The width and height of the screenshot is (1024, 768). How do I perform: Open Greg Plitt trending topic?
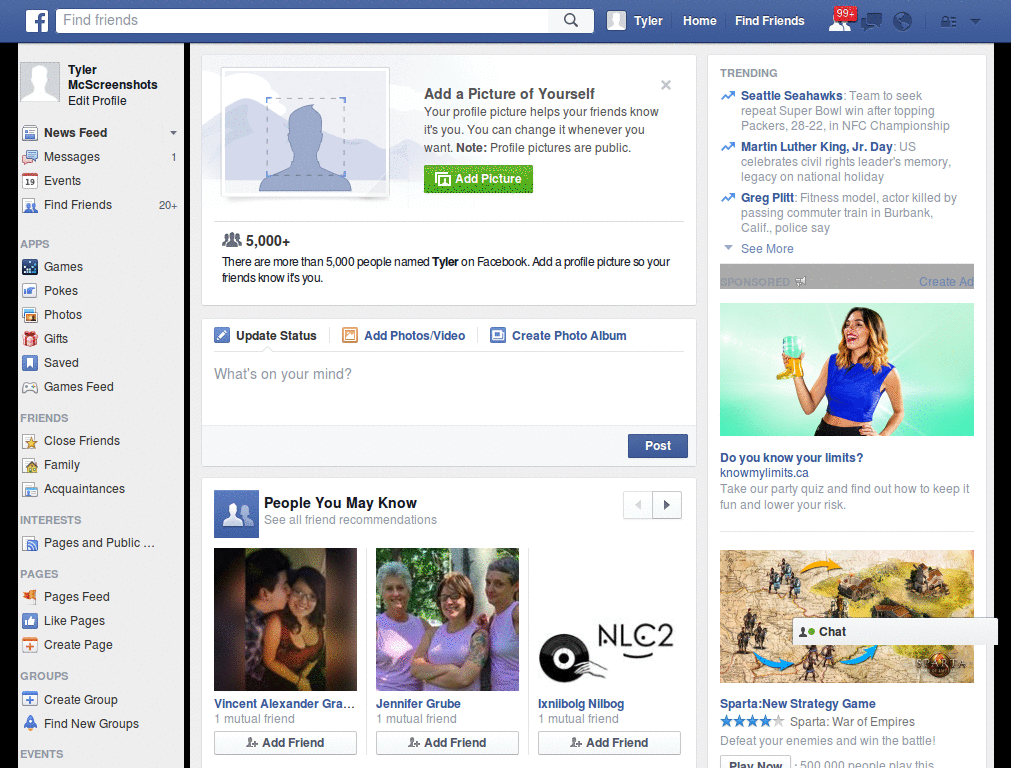click(767, 197)
